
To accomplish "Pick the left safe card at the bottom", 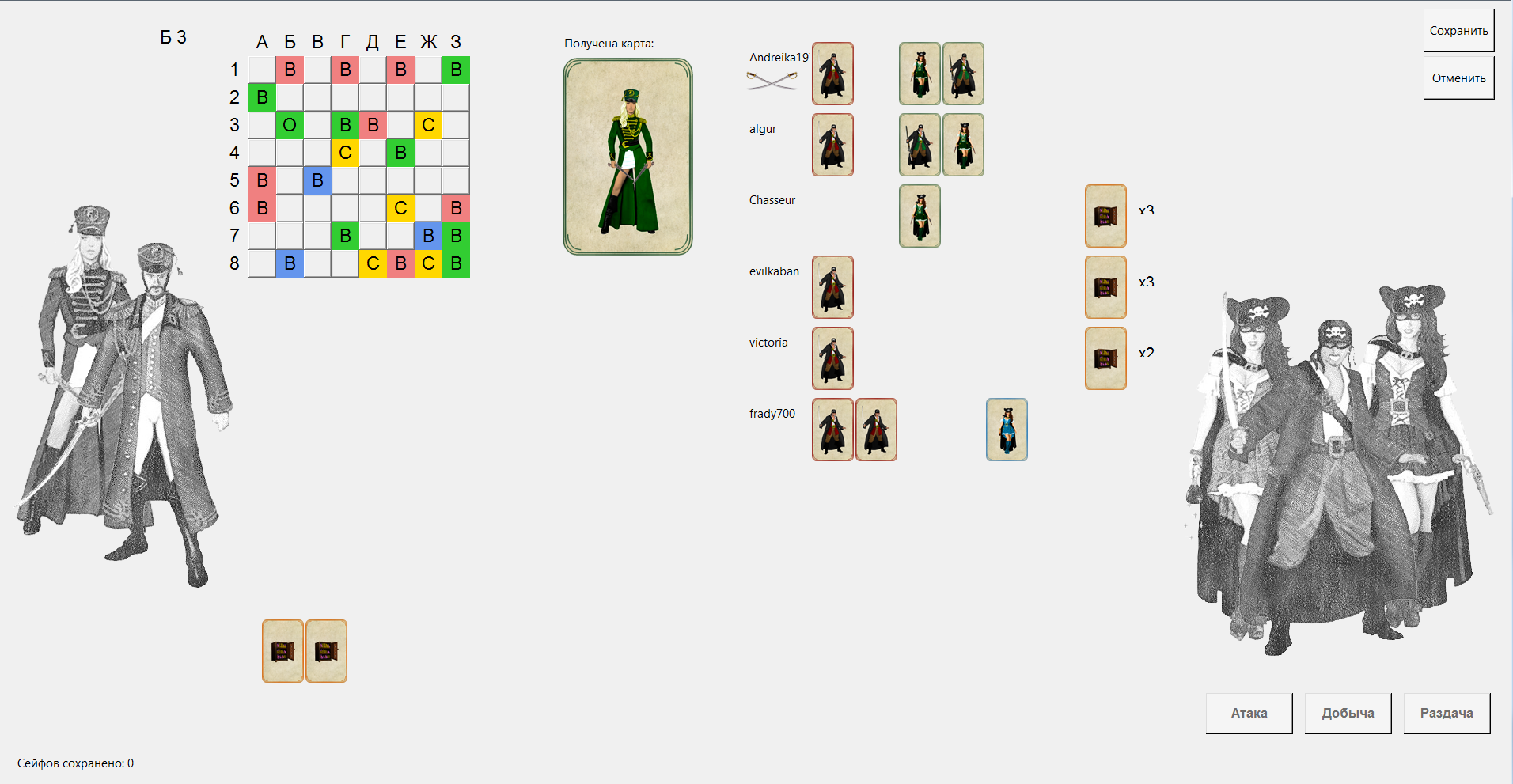I will tap(283, 651).
